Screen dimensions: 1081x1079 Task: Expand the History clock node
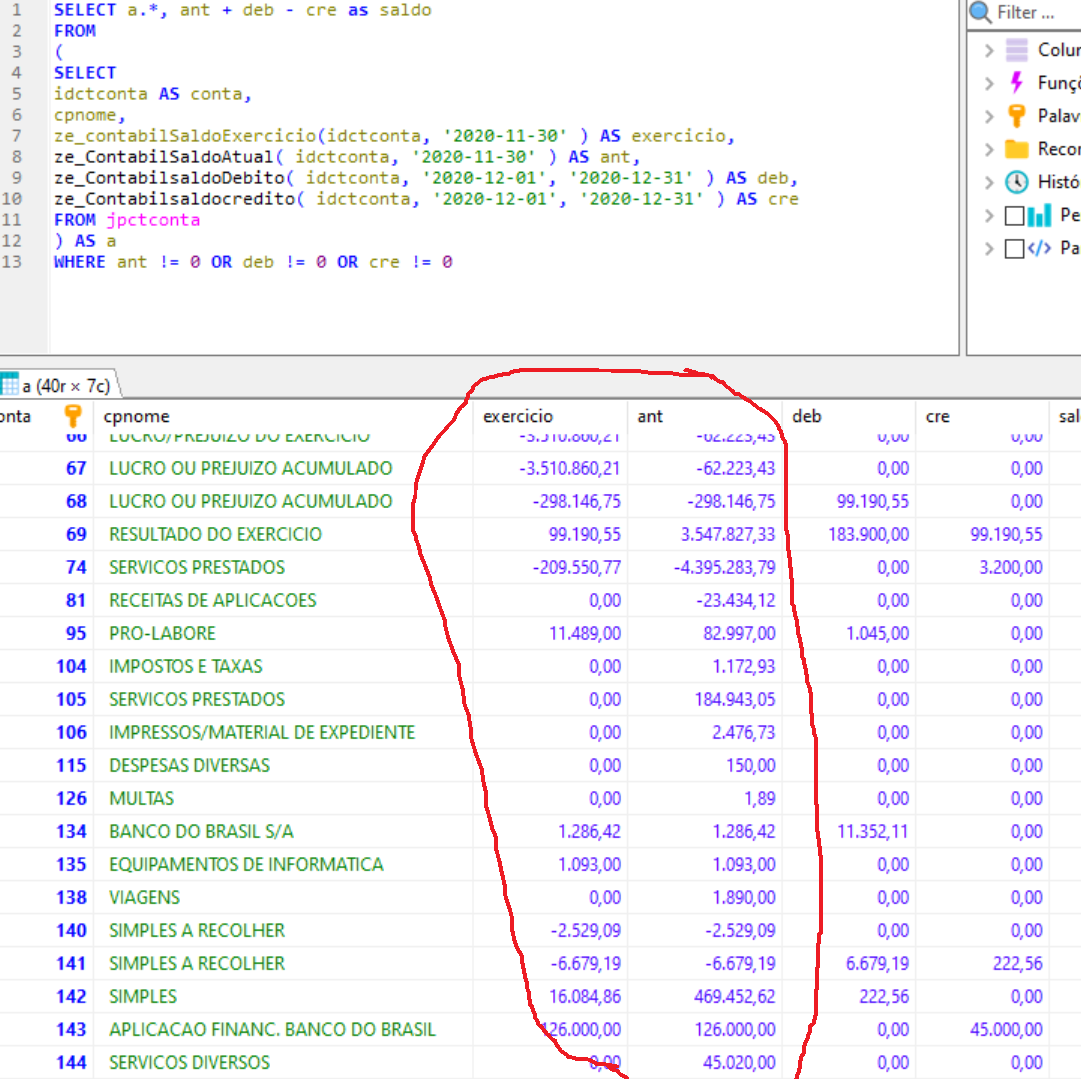[x=989, y=182]
